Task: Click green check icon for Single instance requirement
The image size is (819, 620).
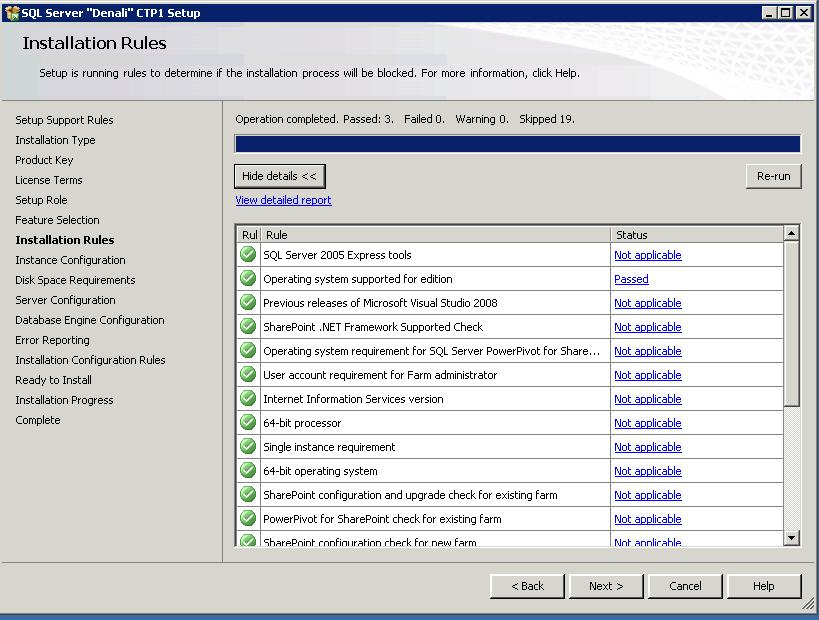Action: click(x=248, y=447)
